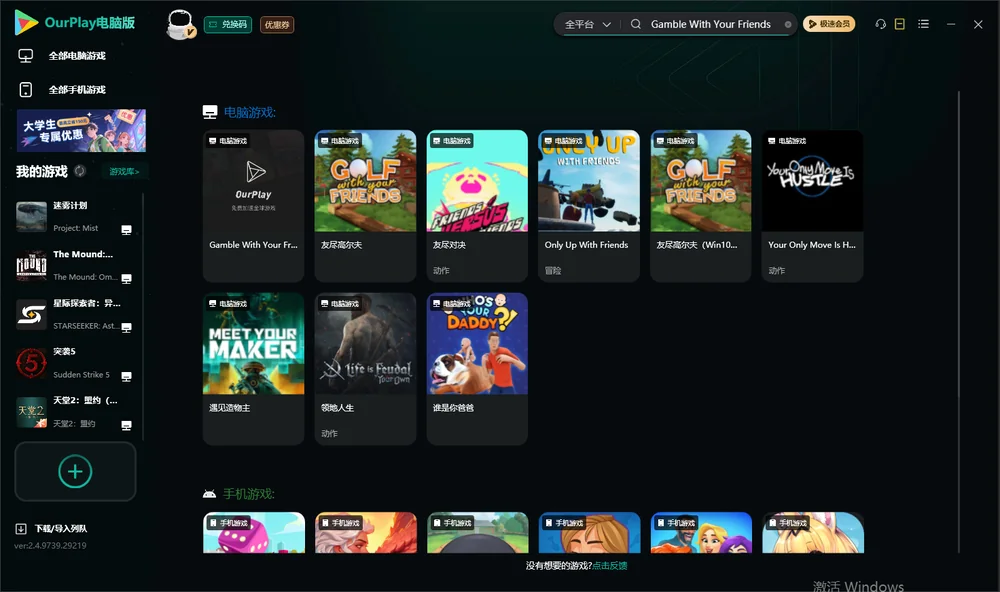The image size is (1000, 592).
Task: Select Project: Mist in my games list
Action: 75,217
